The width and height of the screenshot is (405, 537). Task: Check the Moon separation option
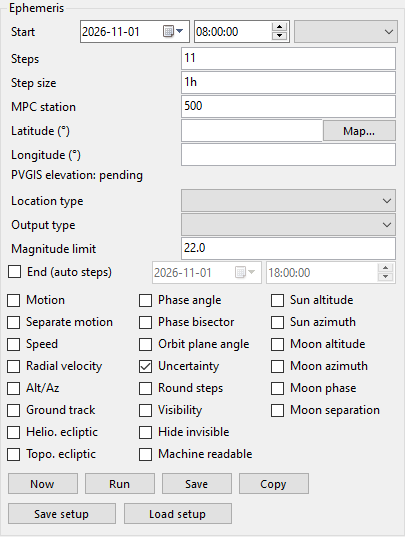(x=277, y=410)
